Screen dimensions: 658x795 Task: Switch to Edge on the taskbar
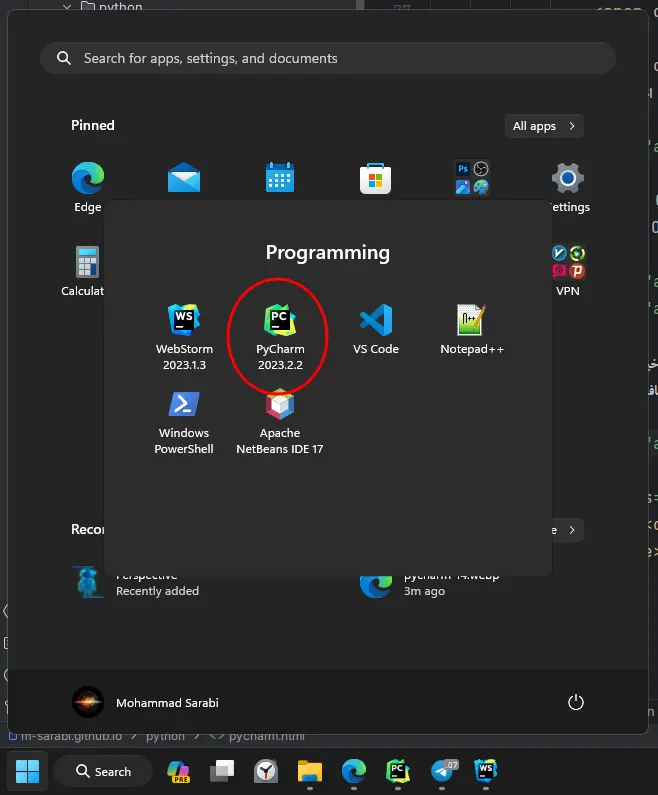tap(354, 771)
